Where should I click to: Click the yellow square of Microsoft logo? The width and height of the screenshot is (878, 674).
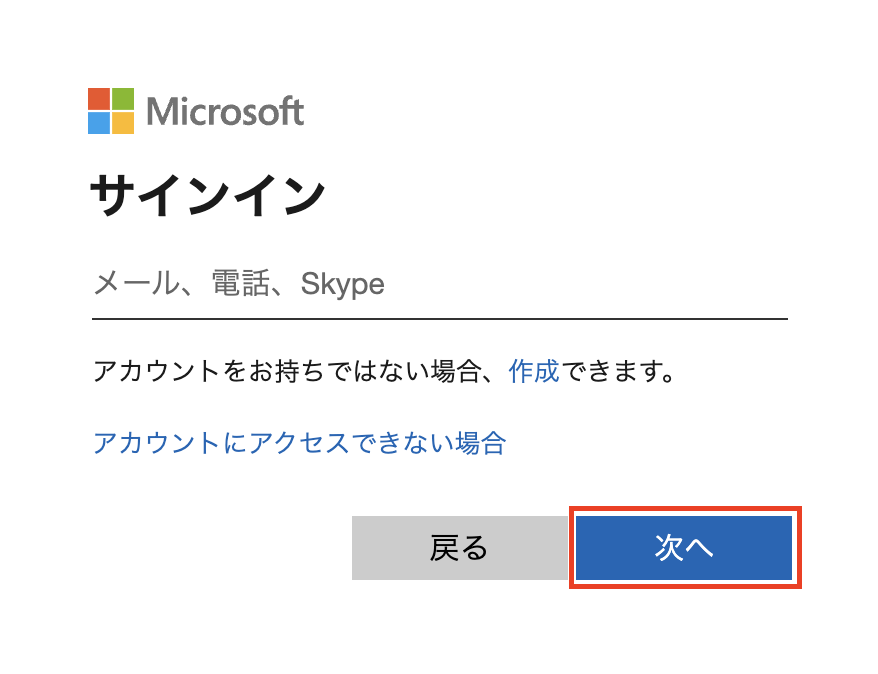point(123,123)
